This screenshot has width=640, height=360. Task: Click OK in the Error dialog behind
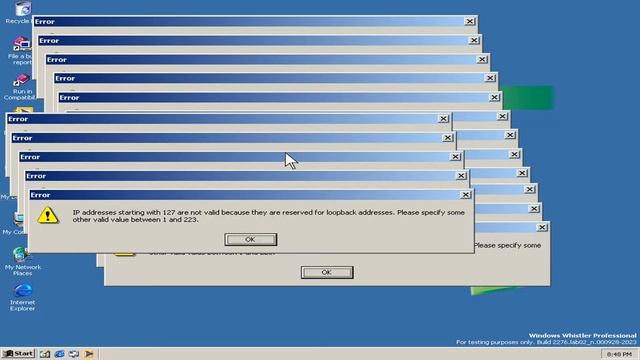tap(327, 272)
